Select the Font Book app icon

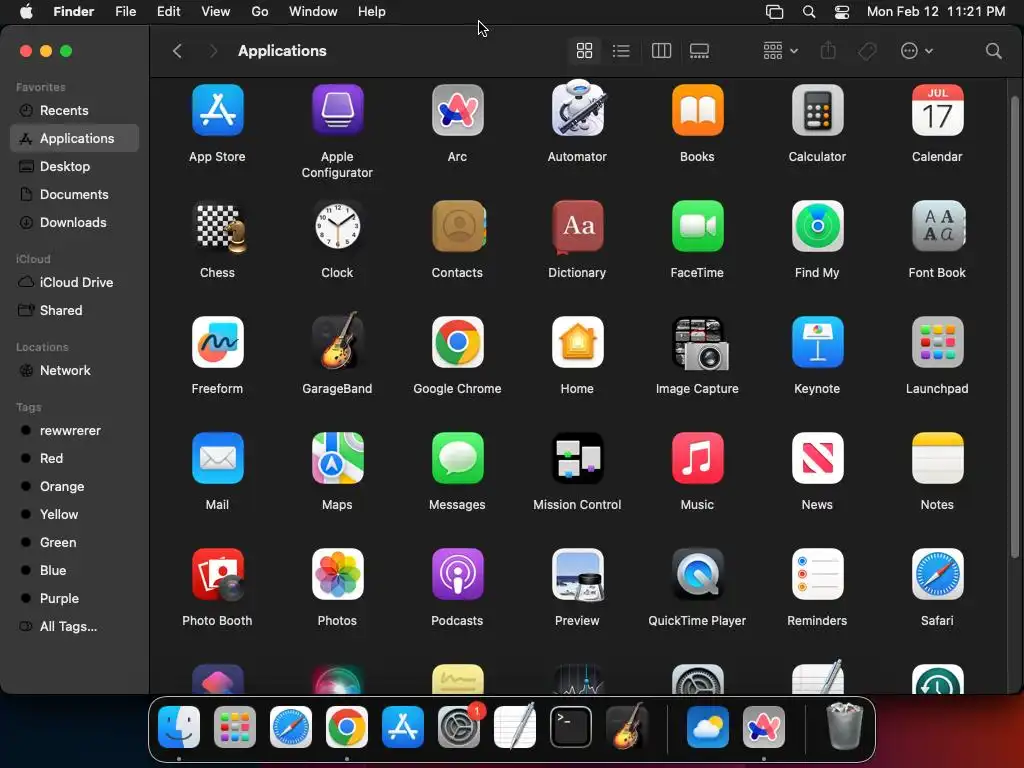tap(938, 226)
